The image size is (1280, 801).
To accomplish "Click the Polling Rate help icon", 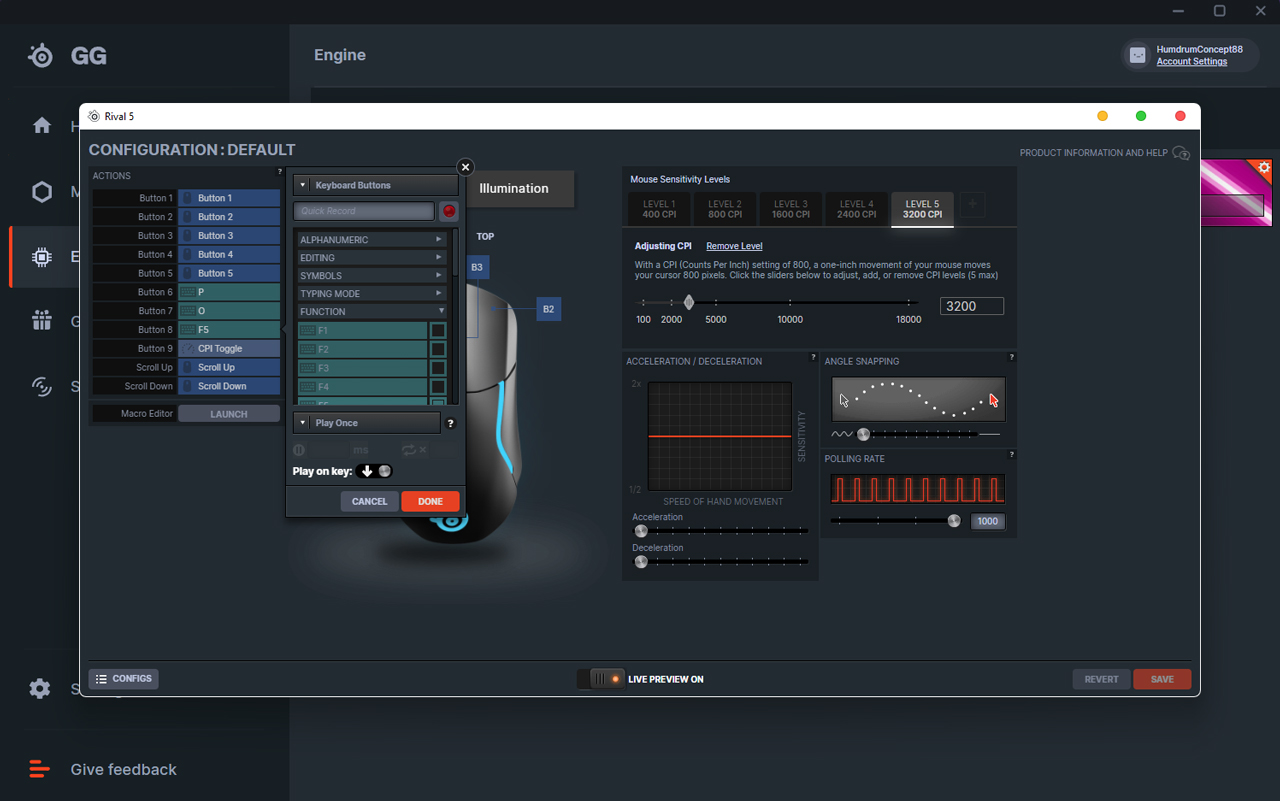I will click(1012, 455).
